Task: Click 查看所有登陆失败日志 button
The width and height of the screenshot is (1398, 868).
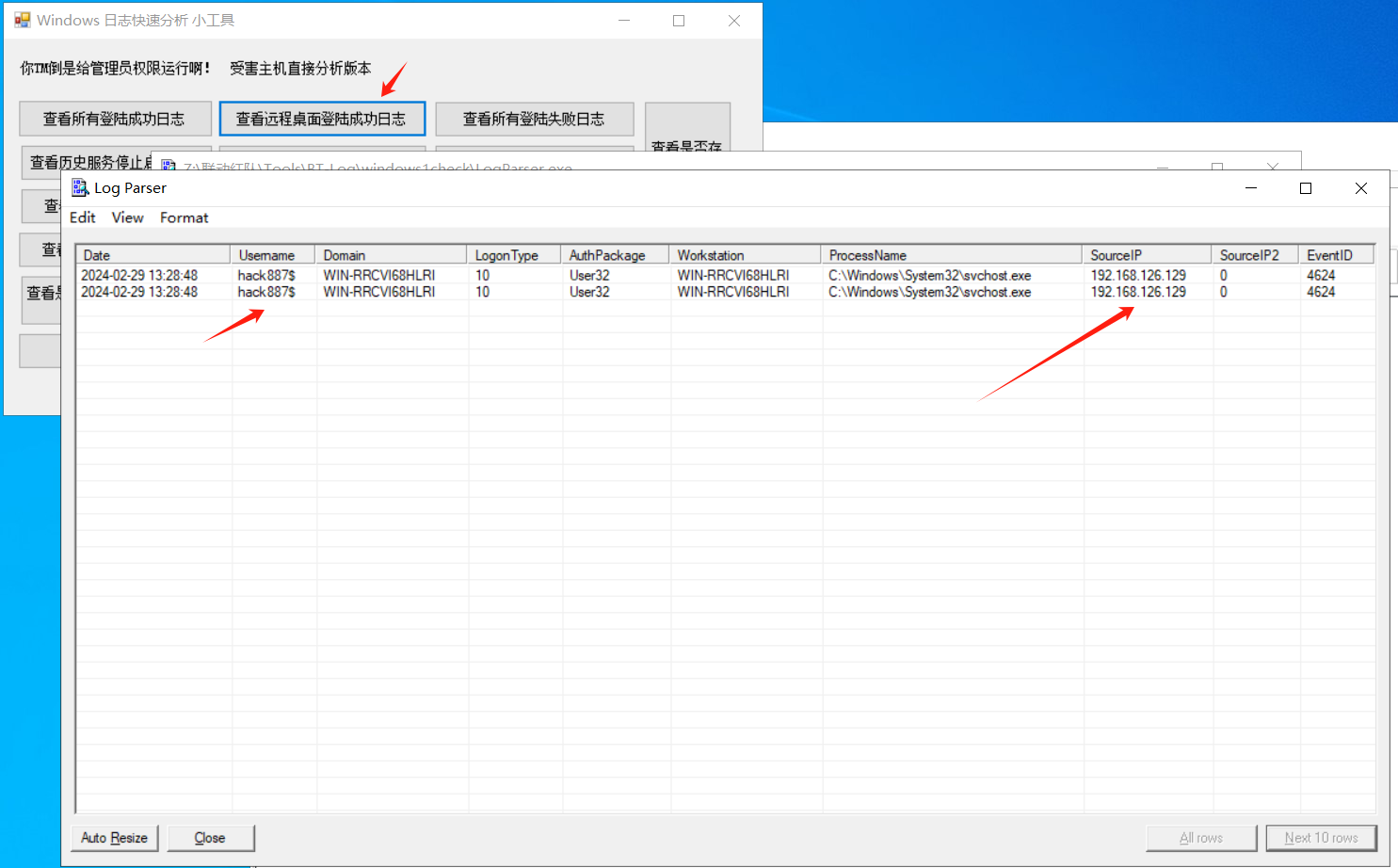Action: 534,120
